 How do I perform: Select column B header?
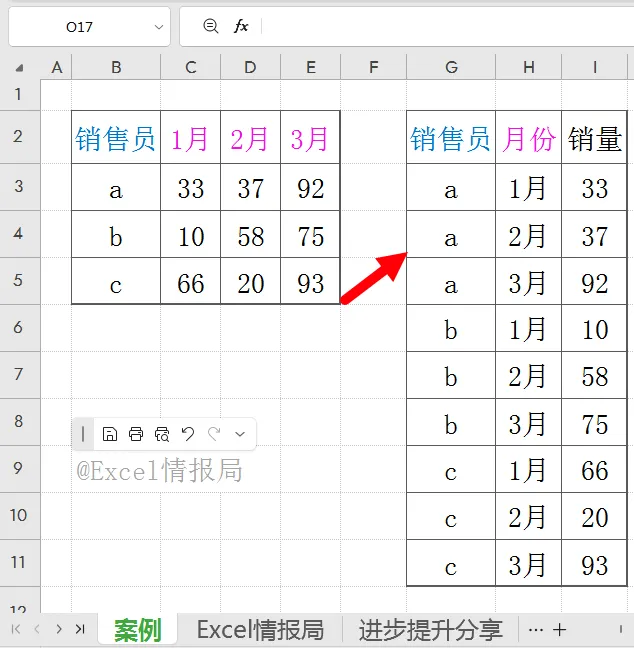(116, 67)
